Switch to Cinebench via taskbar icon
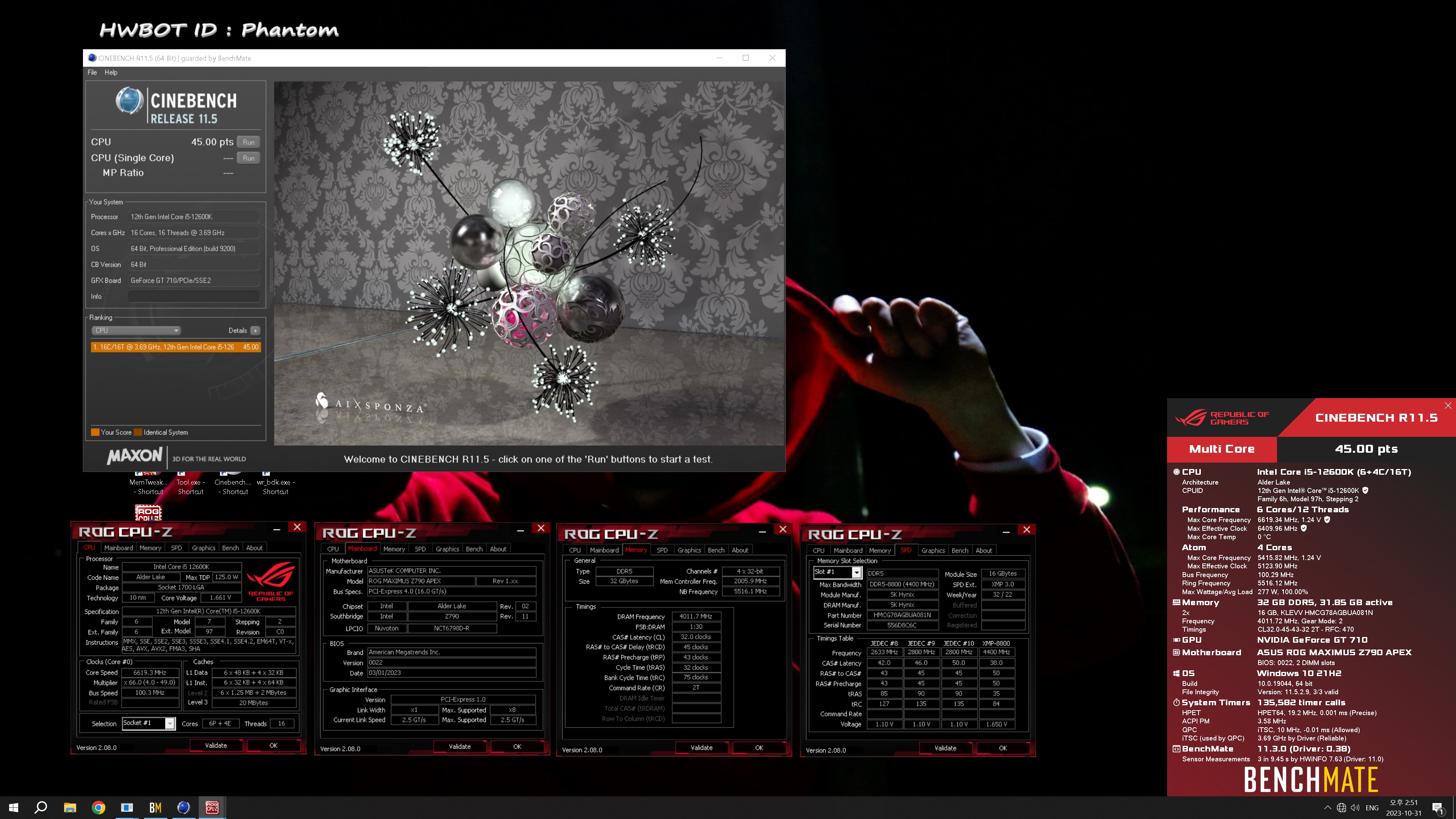 coord(184,808)
